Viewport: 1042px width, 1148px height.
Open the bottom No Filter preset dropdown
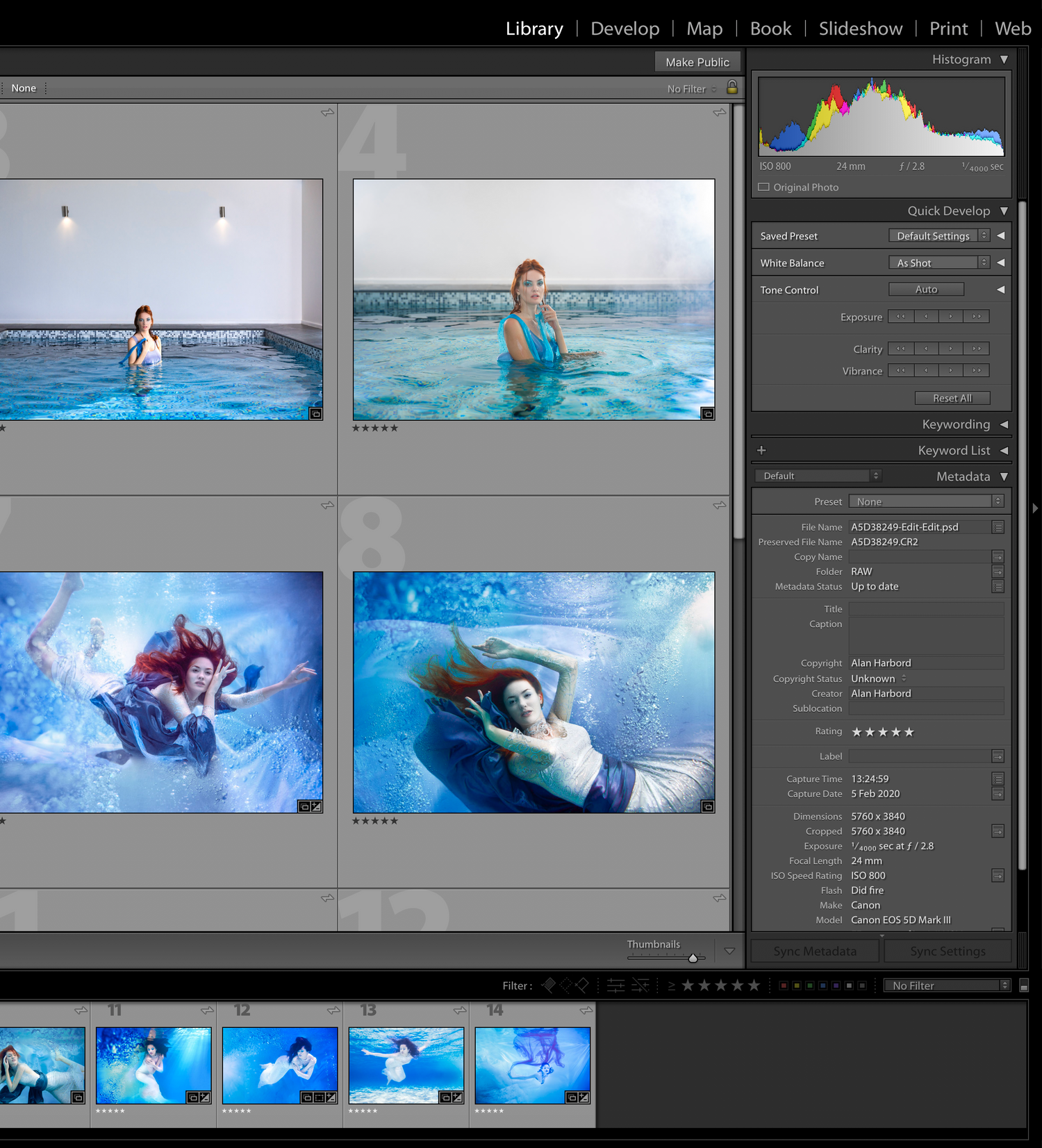pos(946,985)
